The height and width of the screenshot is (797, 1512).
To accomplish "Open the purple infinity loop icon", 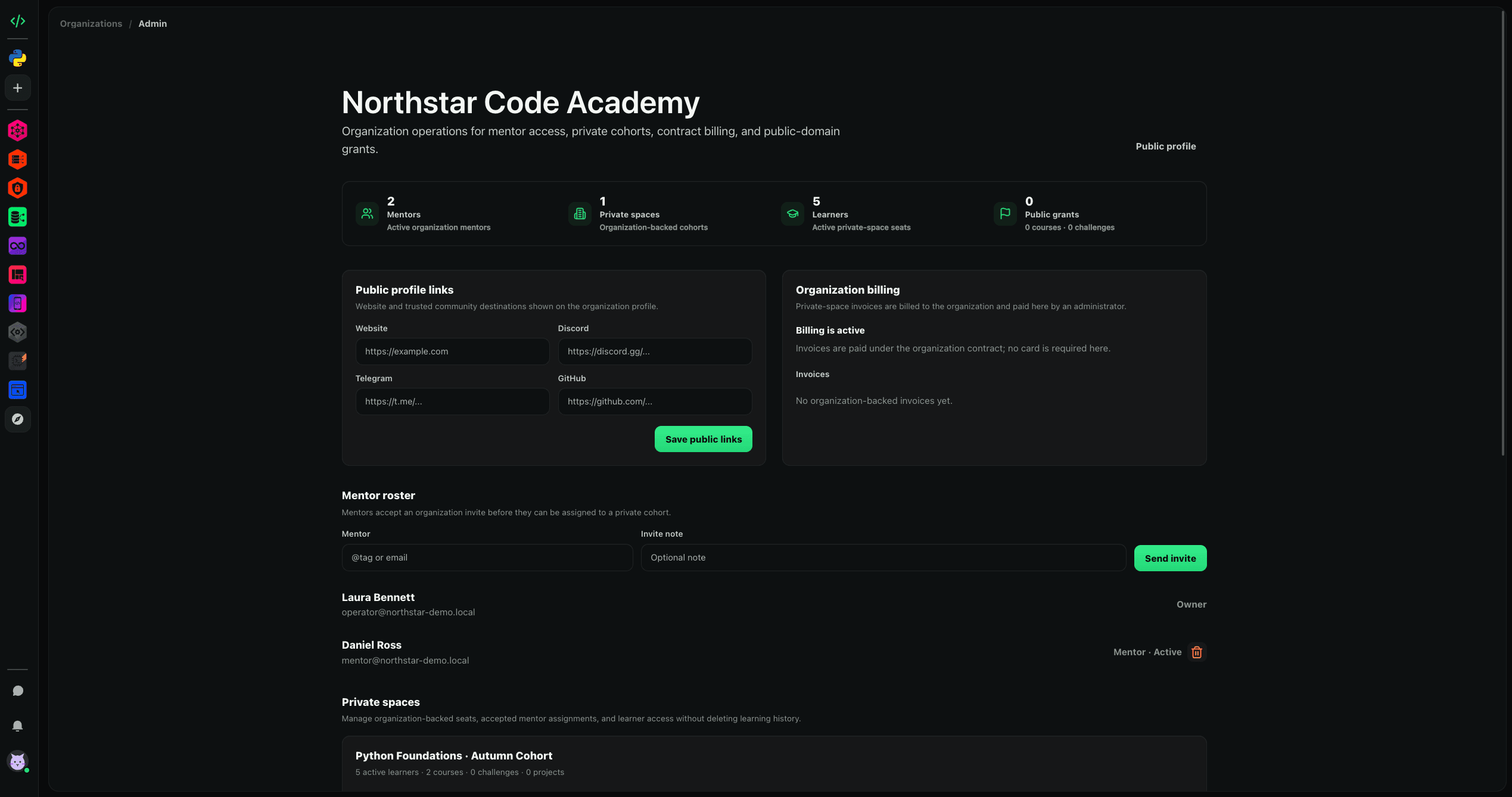I will point(18,246).
